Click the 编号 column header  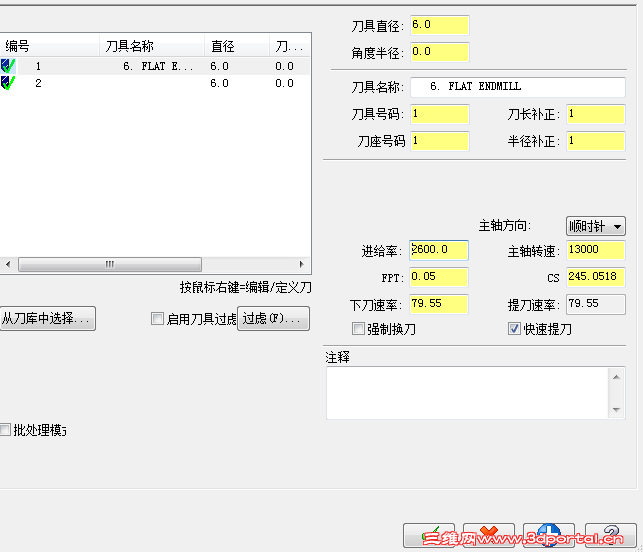pos(50,46)
